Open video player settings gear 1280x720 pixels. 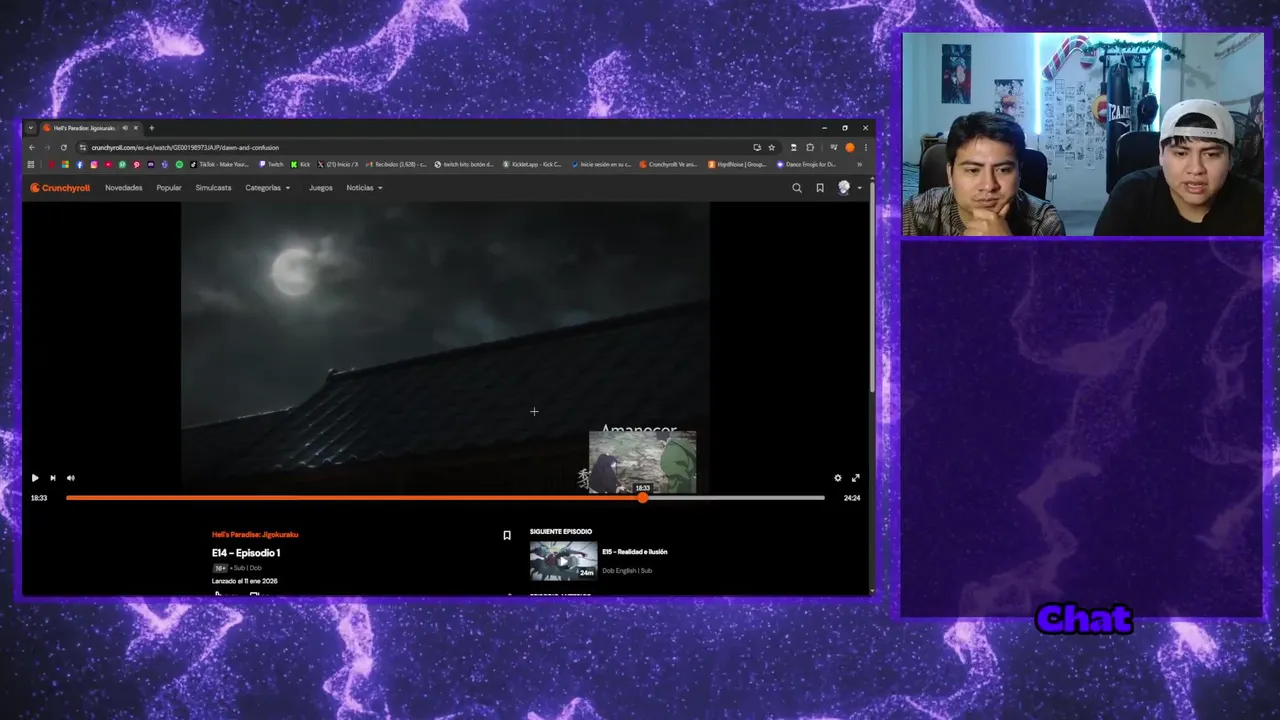tap(838, 478)
